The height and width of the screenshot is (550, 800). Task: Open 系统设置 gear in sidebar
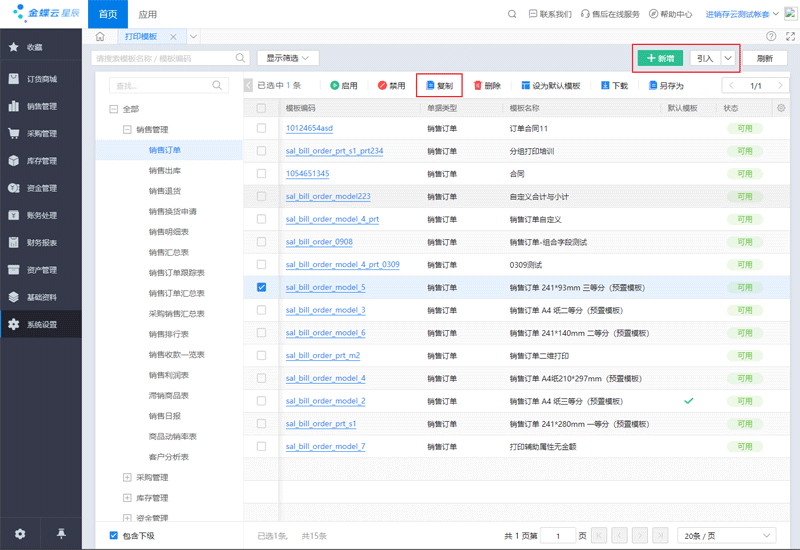coord(14,324)
